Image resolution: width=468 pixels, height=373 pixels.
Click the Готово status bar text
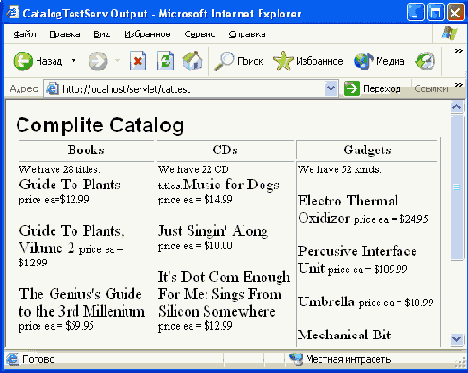click(38, 359)
